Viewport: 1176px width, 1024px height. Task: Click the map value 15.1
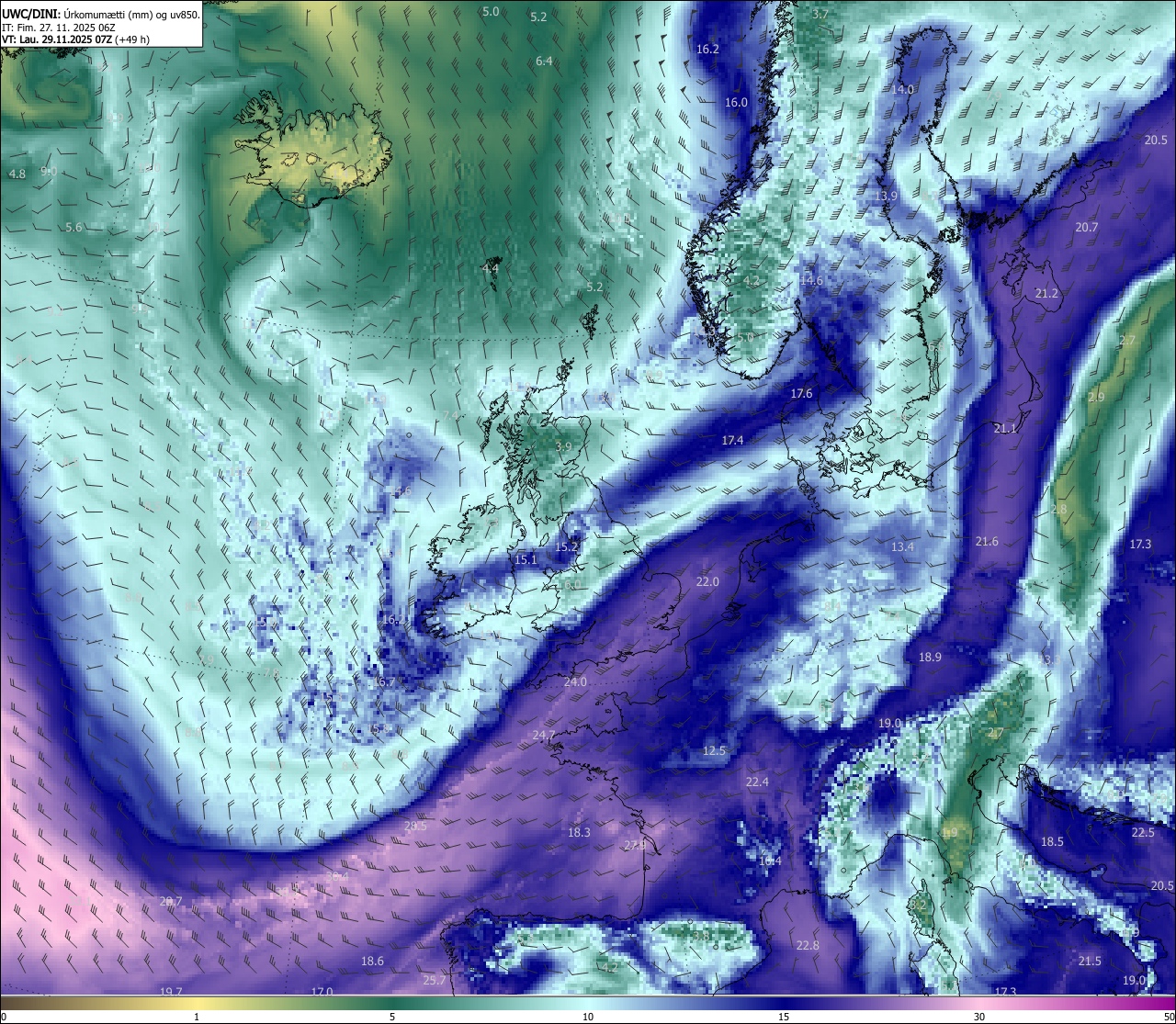[526, 560]
